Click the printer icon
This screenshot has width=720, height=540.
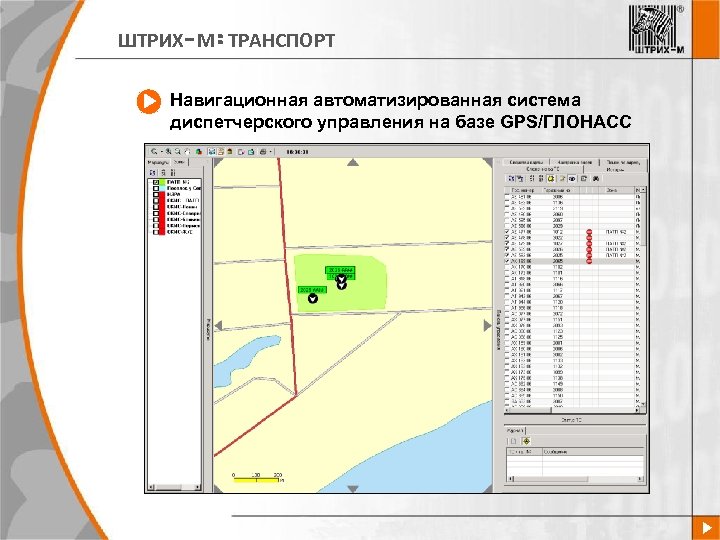click(263, 152)
